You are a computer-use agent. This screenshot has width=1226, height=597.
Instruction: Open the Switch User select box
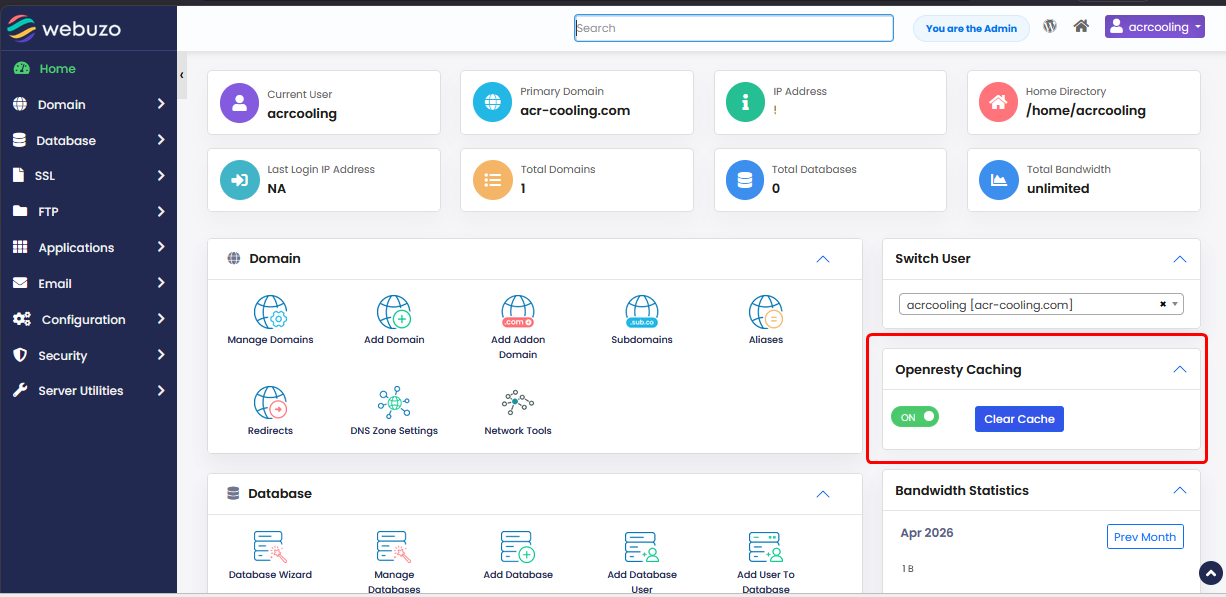click(x=1040, y=304)
